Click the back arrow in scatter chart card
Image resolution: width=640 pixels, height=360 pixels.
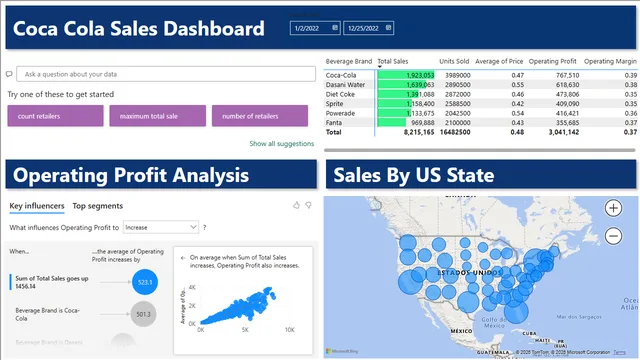(x=183, y=258)
